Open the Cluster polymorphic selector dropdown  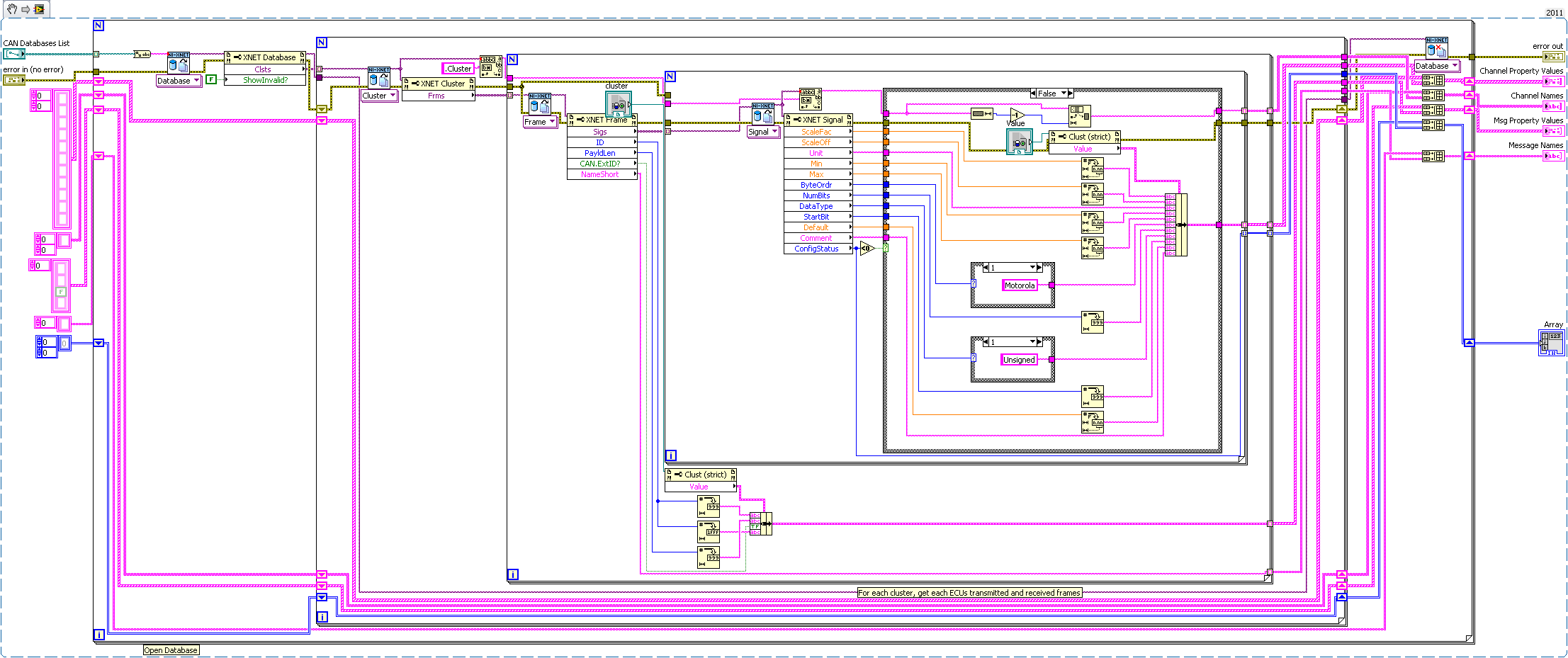(x=379, y=96)
